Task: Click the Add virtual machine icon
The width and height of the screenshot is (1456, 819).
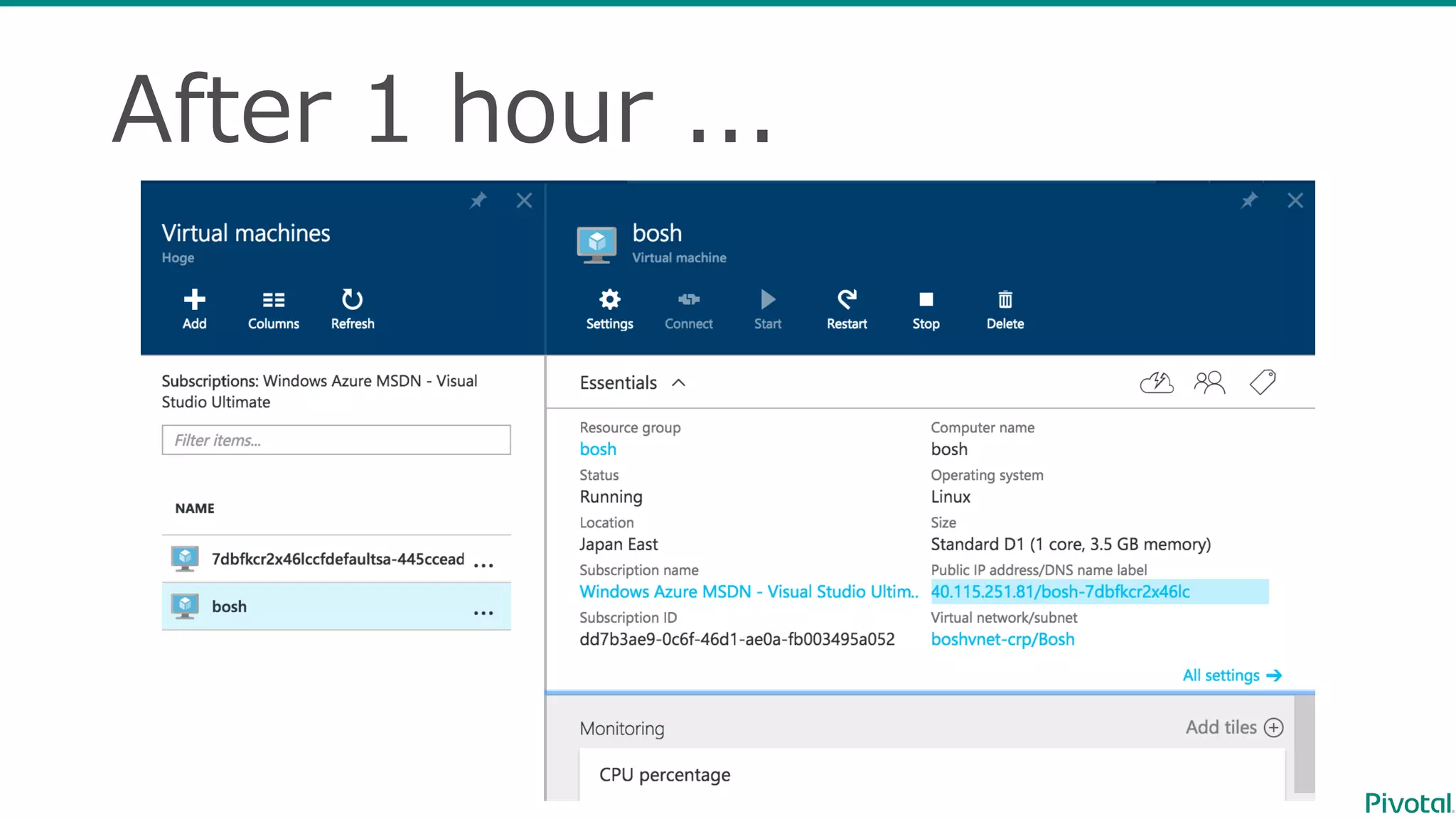Action: click(x=194, y=300)
